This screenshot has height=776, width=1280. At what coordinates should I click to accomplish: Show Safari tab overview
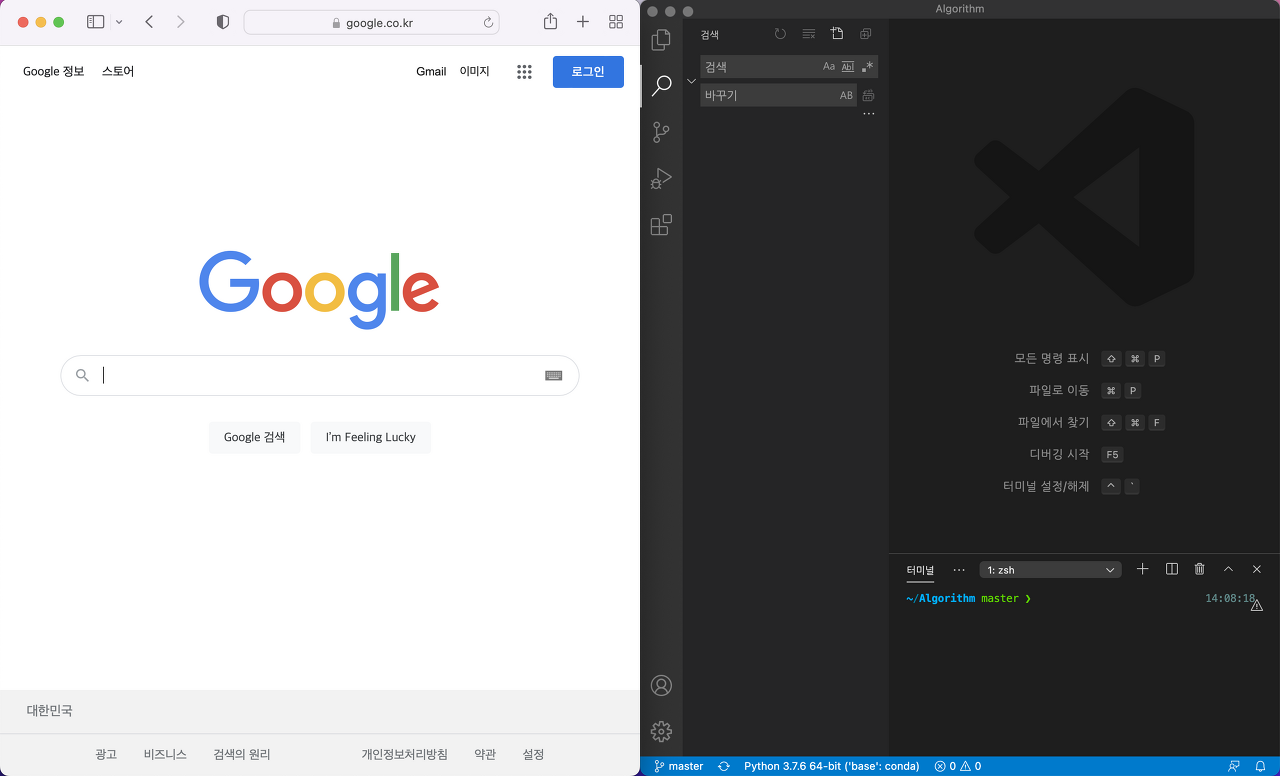616,22
